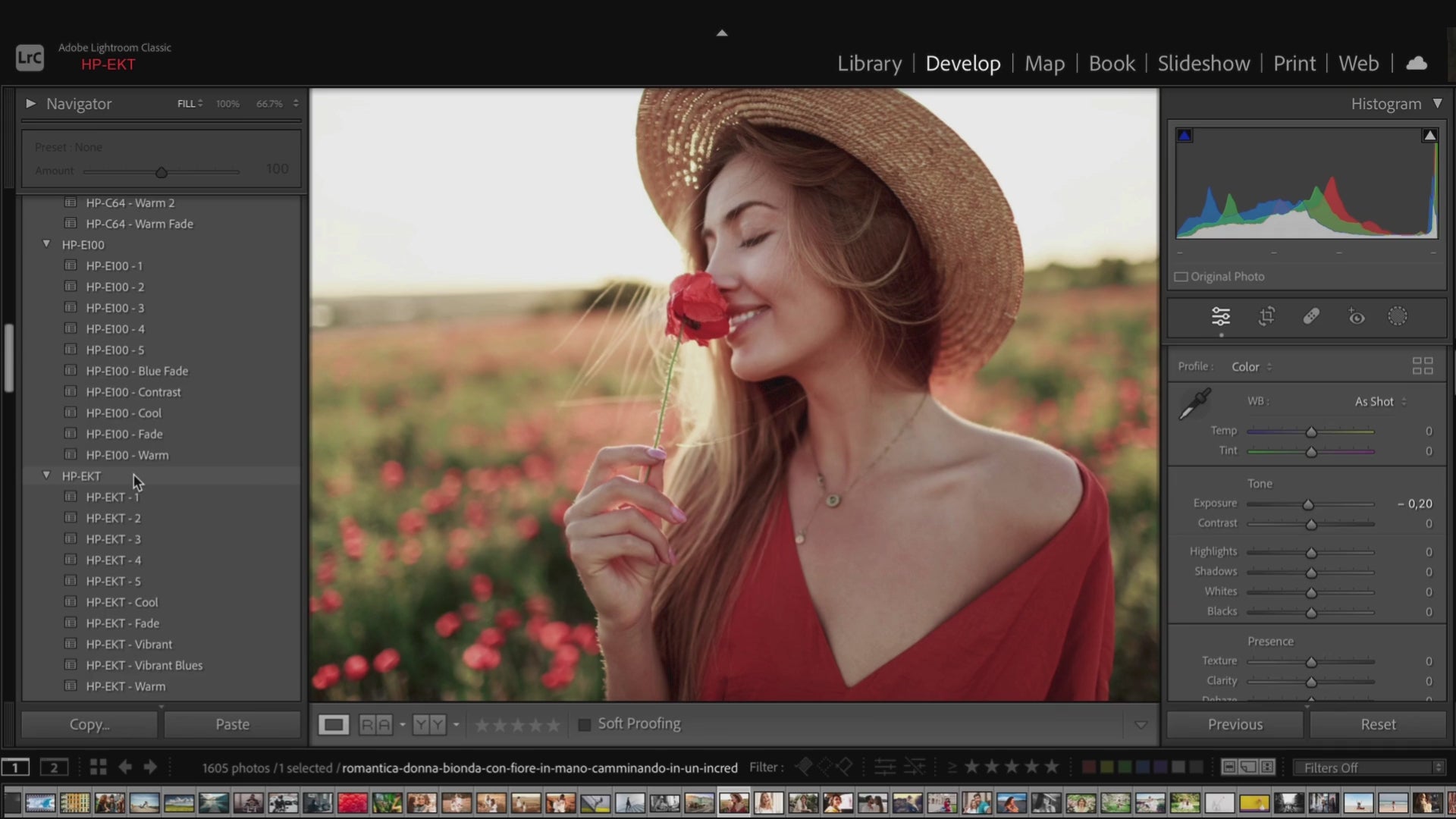Collapse the HP-EKT preset group
The height and width of the screenshot is (819, 1456).
click(x=46, y=475)
